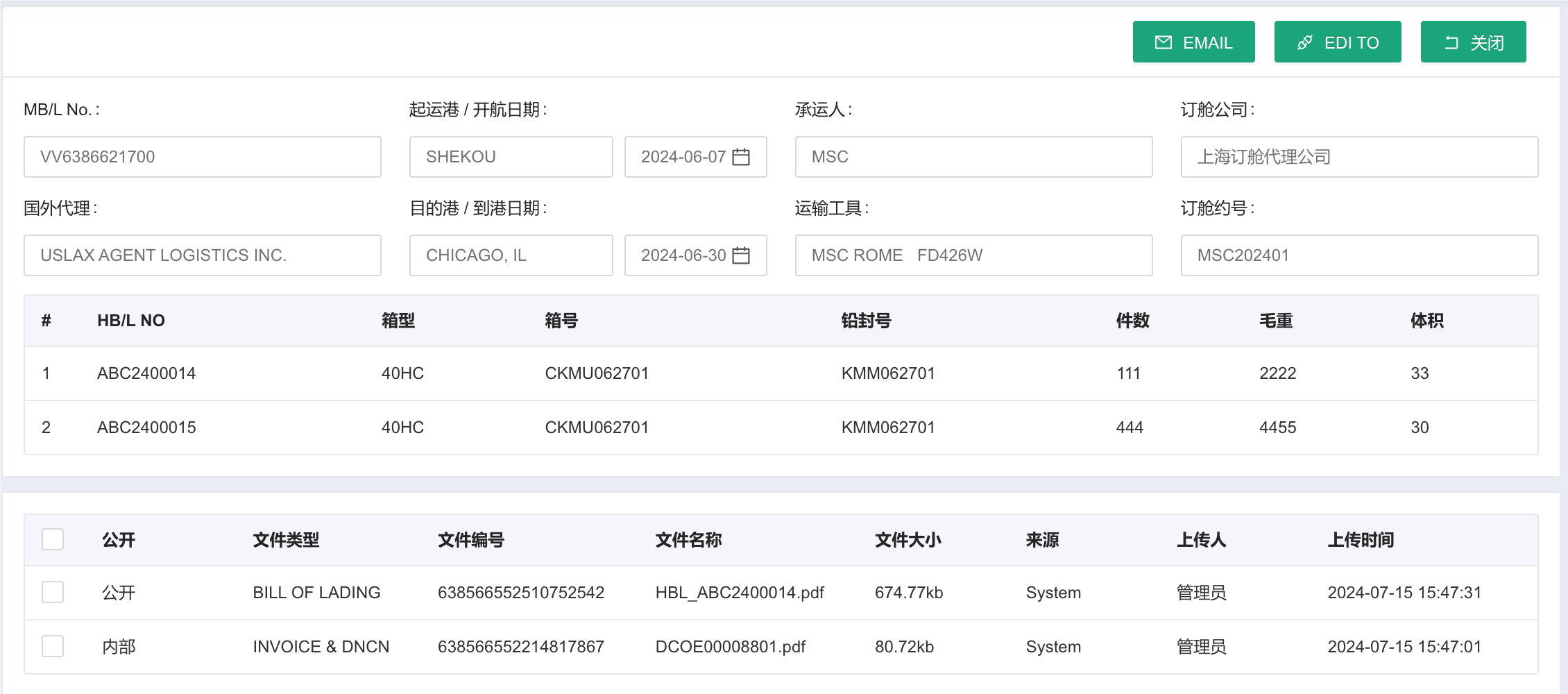Click the MSC ROME FD426W vessel field
1568x694 pixels.
(973, 255)
